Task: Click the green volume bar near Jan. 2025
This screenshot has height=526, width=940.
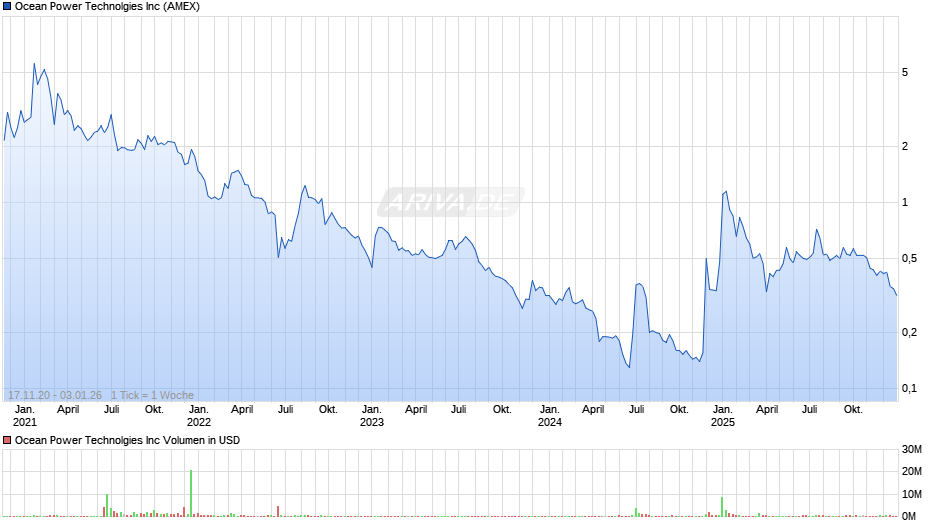Action: [722, 507]
